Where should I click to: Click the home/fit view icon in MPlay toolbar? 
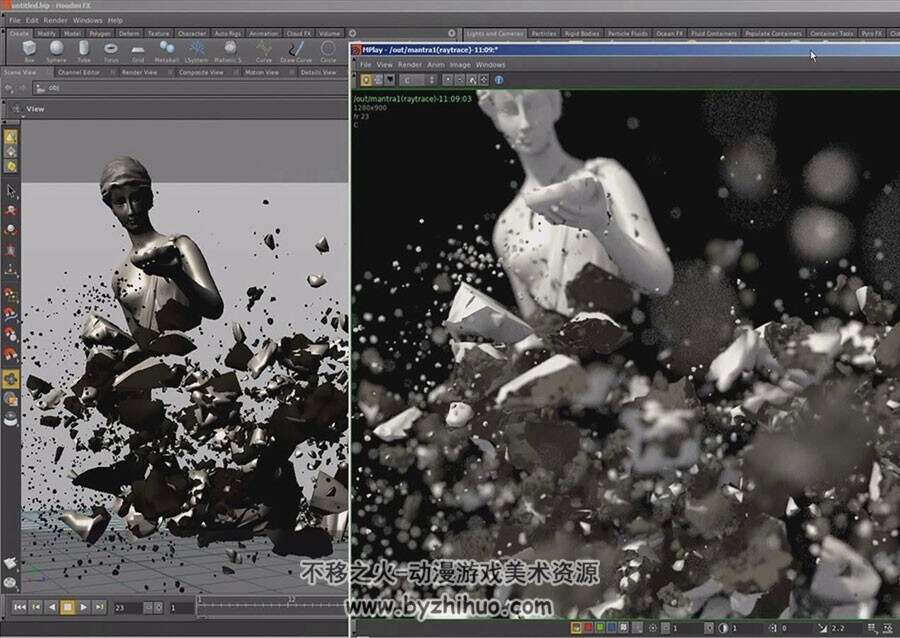472,80
